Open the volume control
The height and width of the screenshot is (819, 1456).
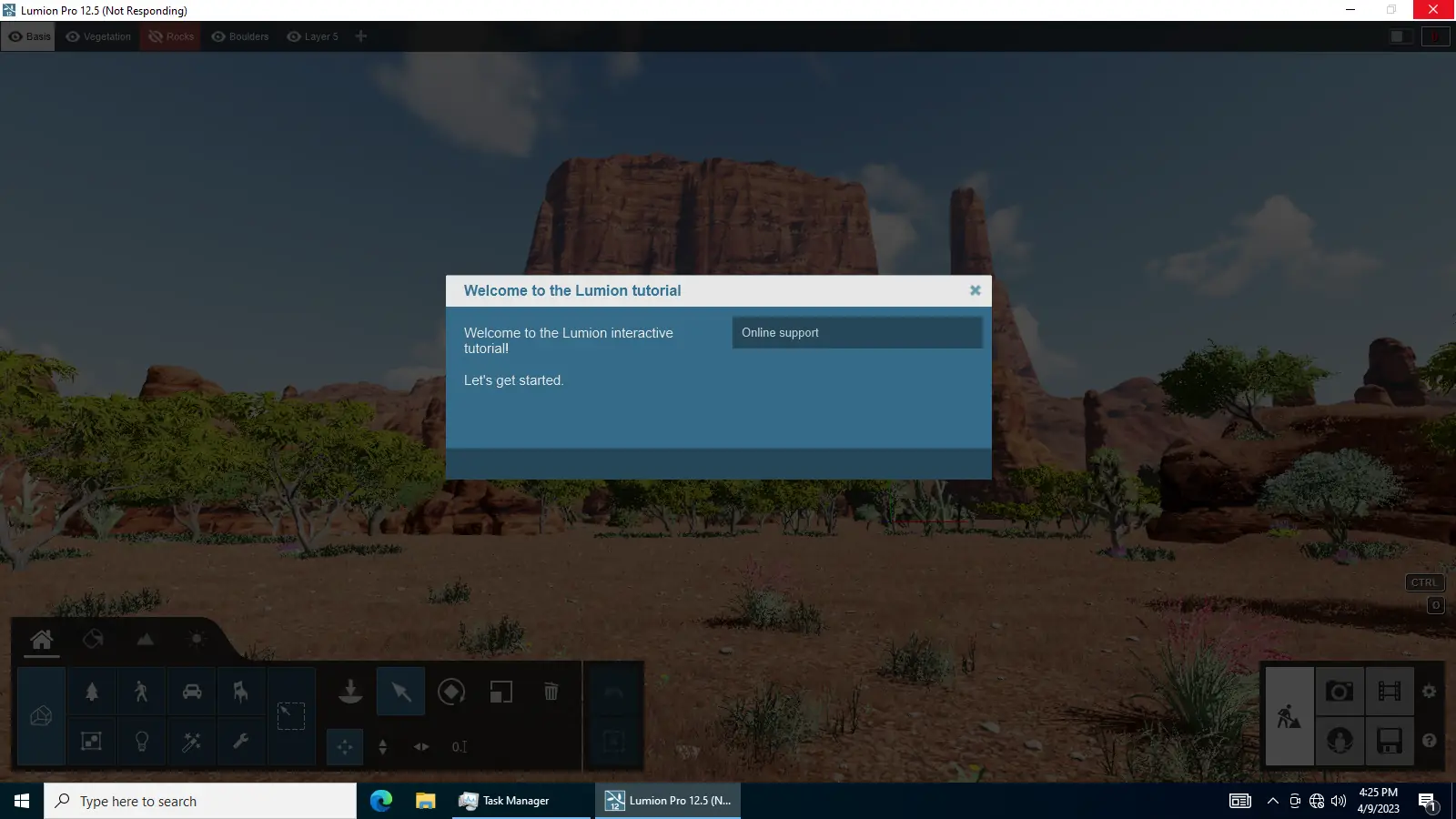click(x=1339, y=801)
